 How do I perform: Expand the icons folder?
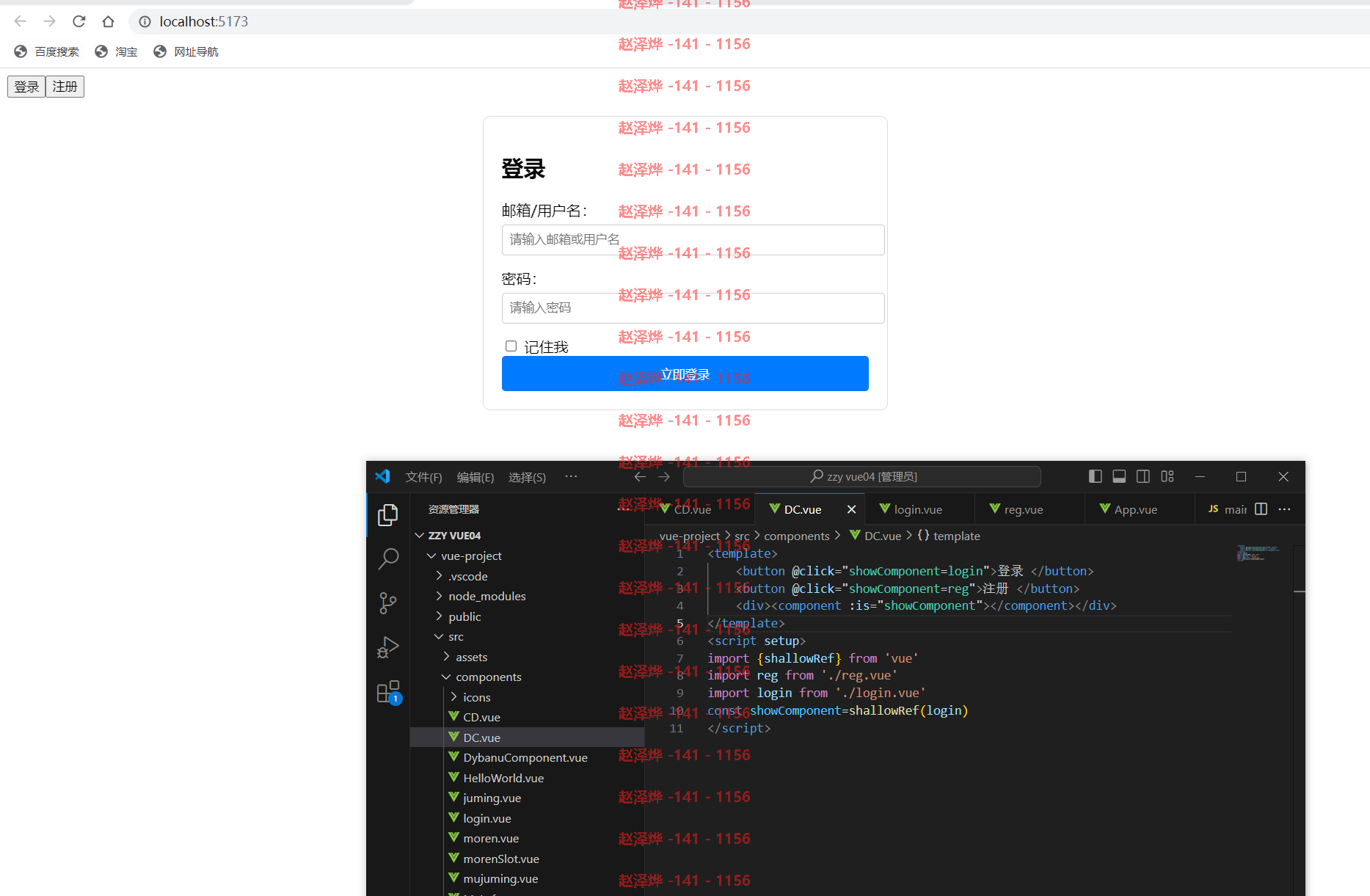click(x=453, y=697)
